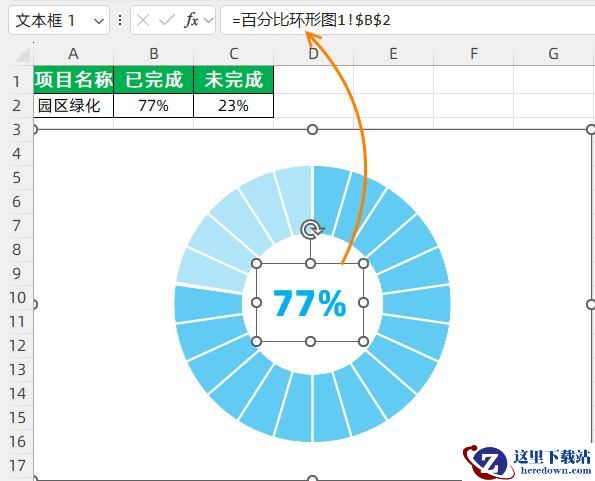Click the three-dot name box divider handle

pos(120,20)
